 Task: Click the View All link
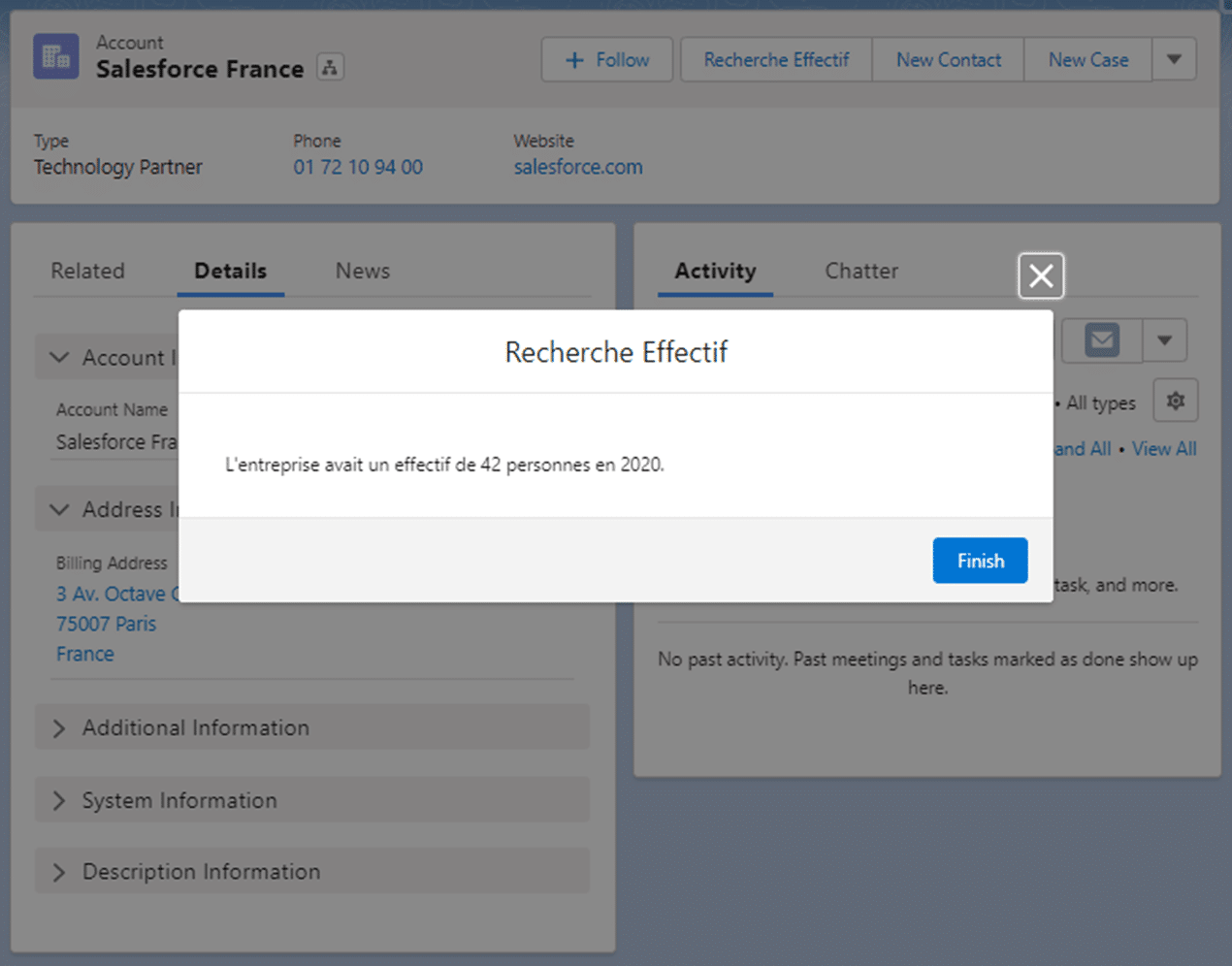tap(1164, 449)
